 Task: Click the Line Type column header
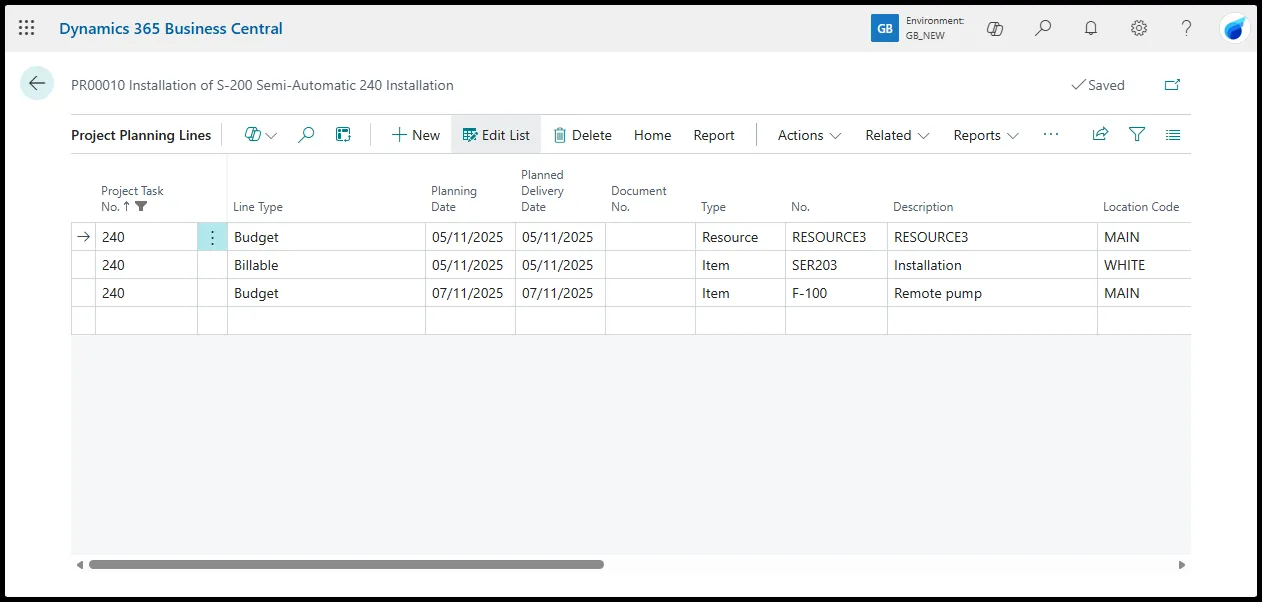point(258,207)
